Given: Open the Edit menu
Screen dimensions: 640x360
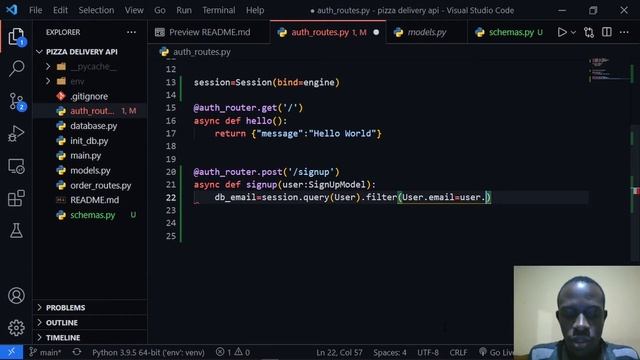Looking at the screenshot, I should [60, 10].
